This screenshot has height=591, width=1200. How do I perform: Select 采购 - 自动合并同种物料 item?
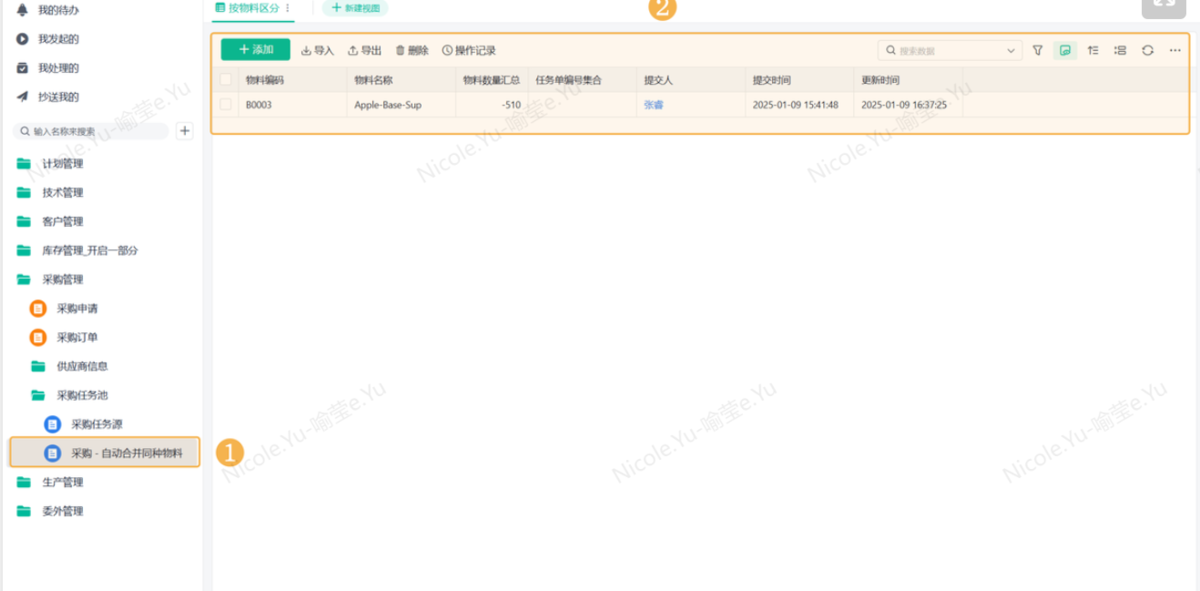tap(105, 453)
